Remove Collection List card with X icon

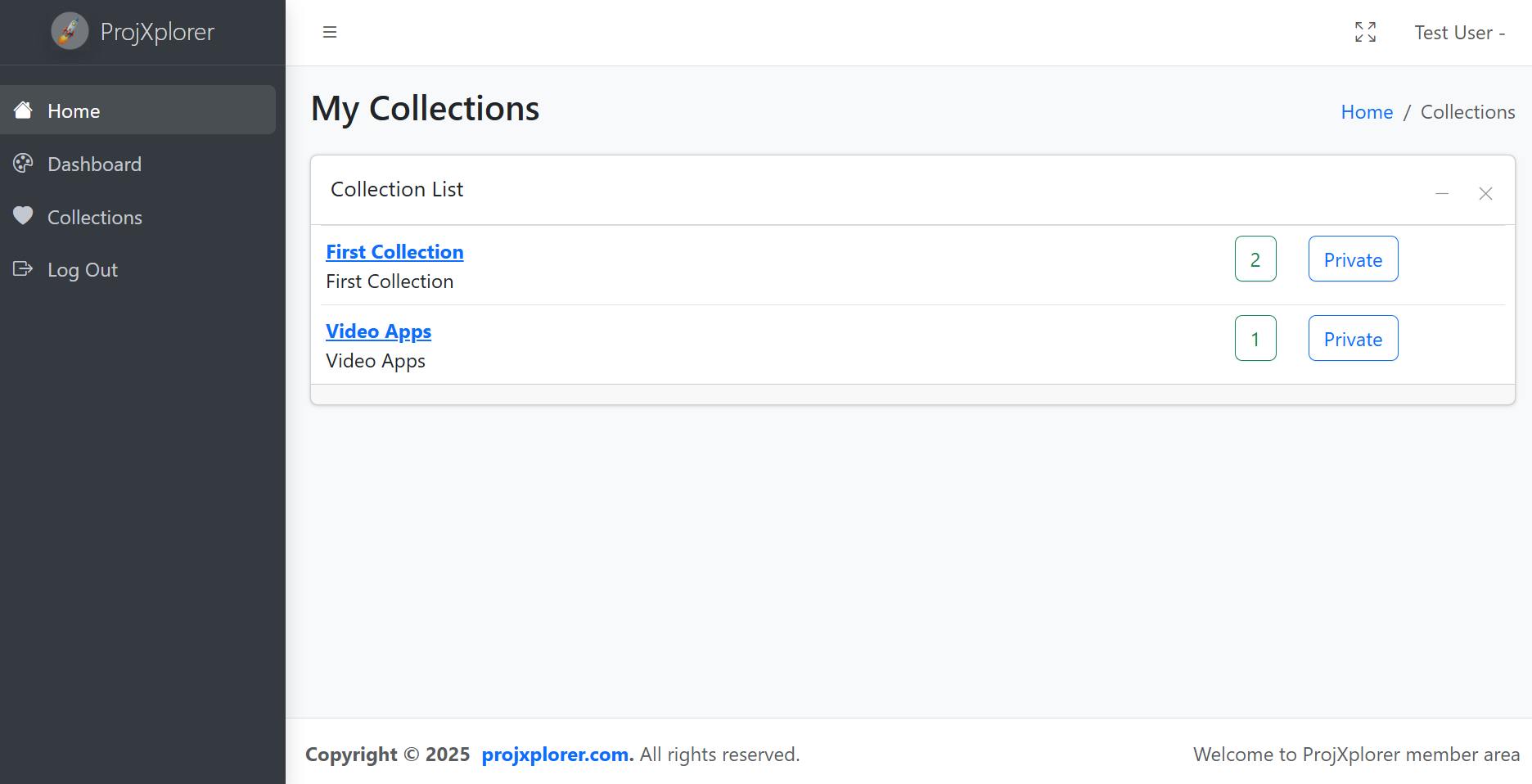click(x=1485, y=194)
